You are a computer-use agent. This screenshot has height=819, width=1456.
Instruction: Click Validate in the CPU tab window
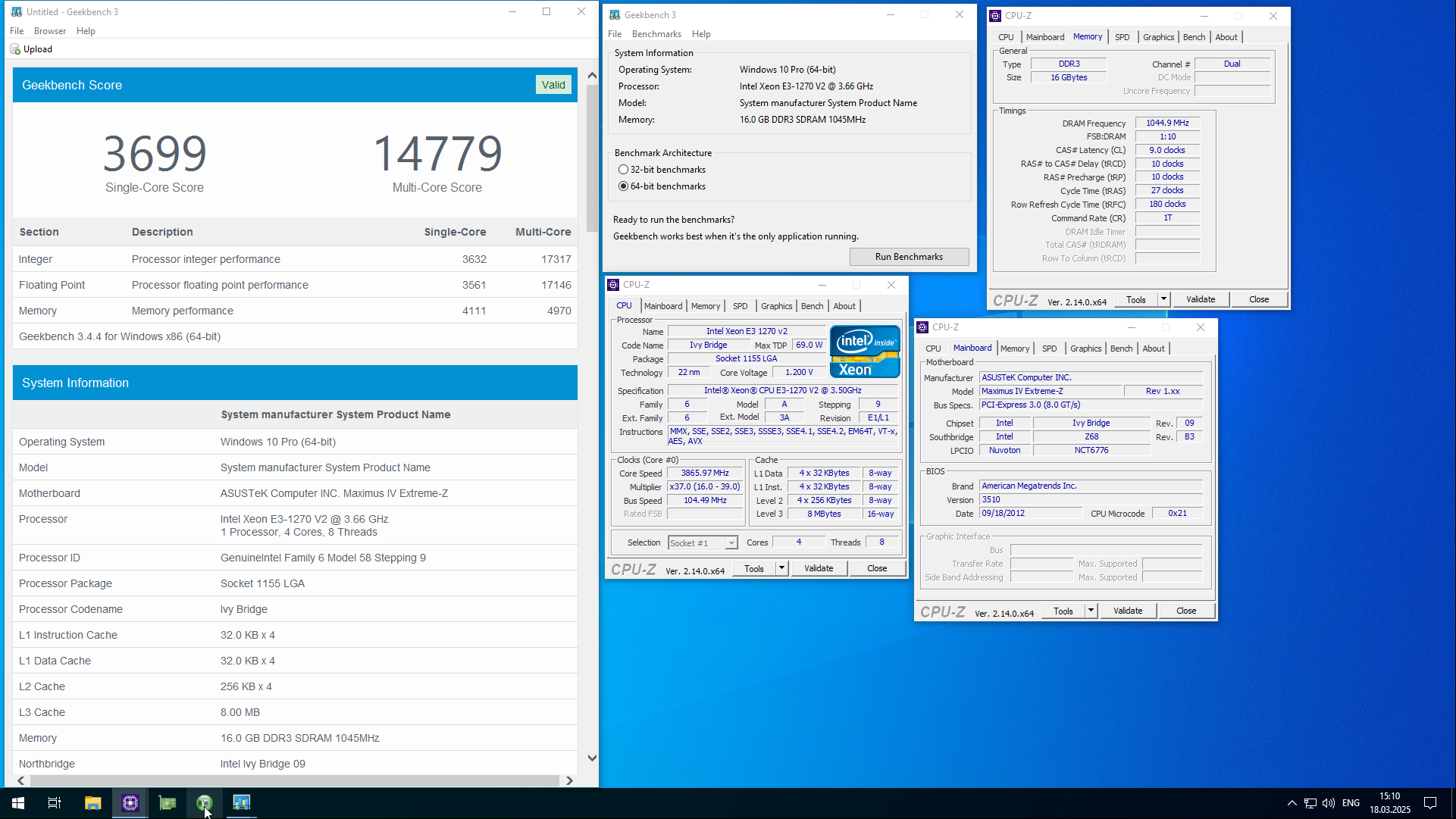(x=819, y=568)
